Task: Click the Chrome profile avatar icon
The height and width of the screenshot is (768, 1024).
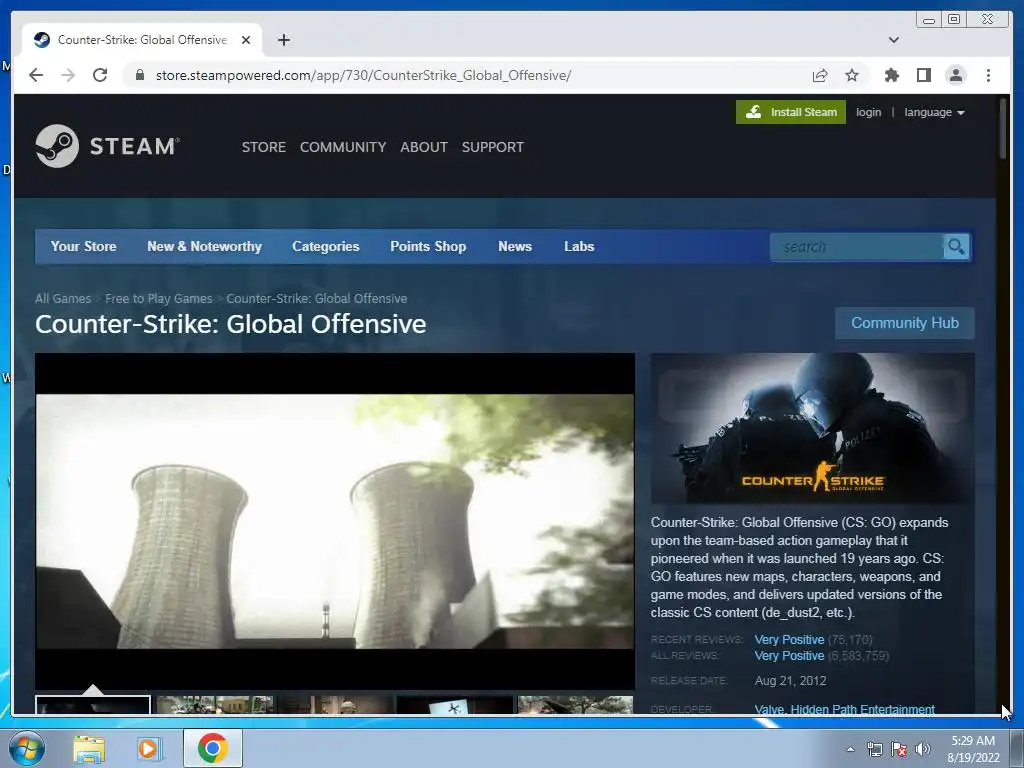Action: pyautogui.click(x=955, y=75)
